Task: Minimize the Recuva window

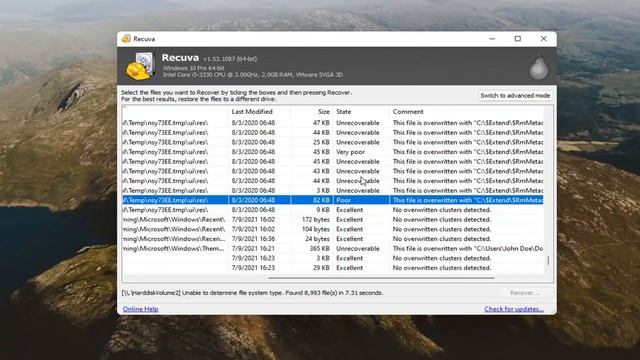Action: pos(492,39)
